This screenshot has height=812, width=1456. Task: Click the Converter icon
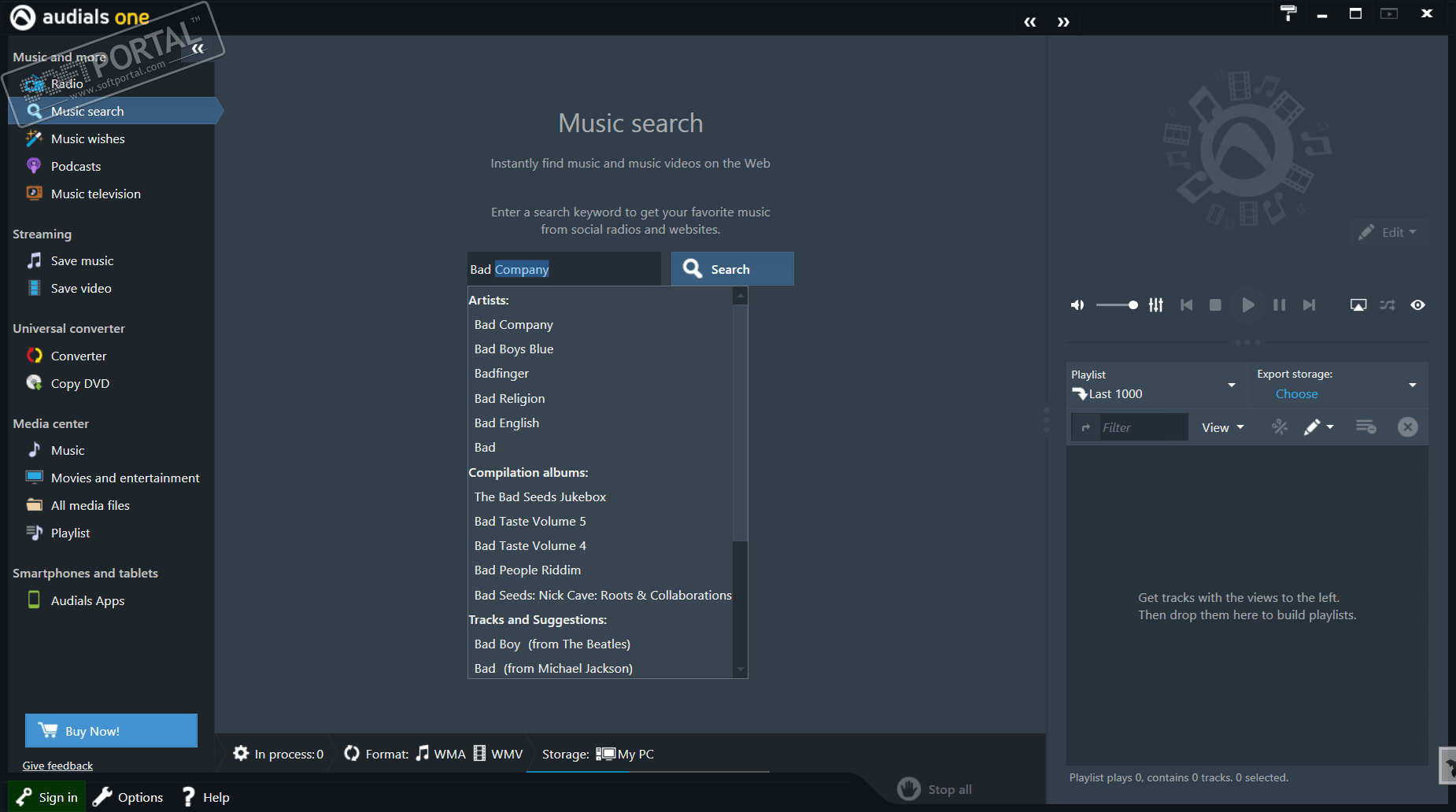[x=34, y=356]
